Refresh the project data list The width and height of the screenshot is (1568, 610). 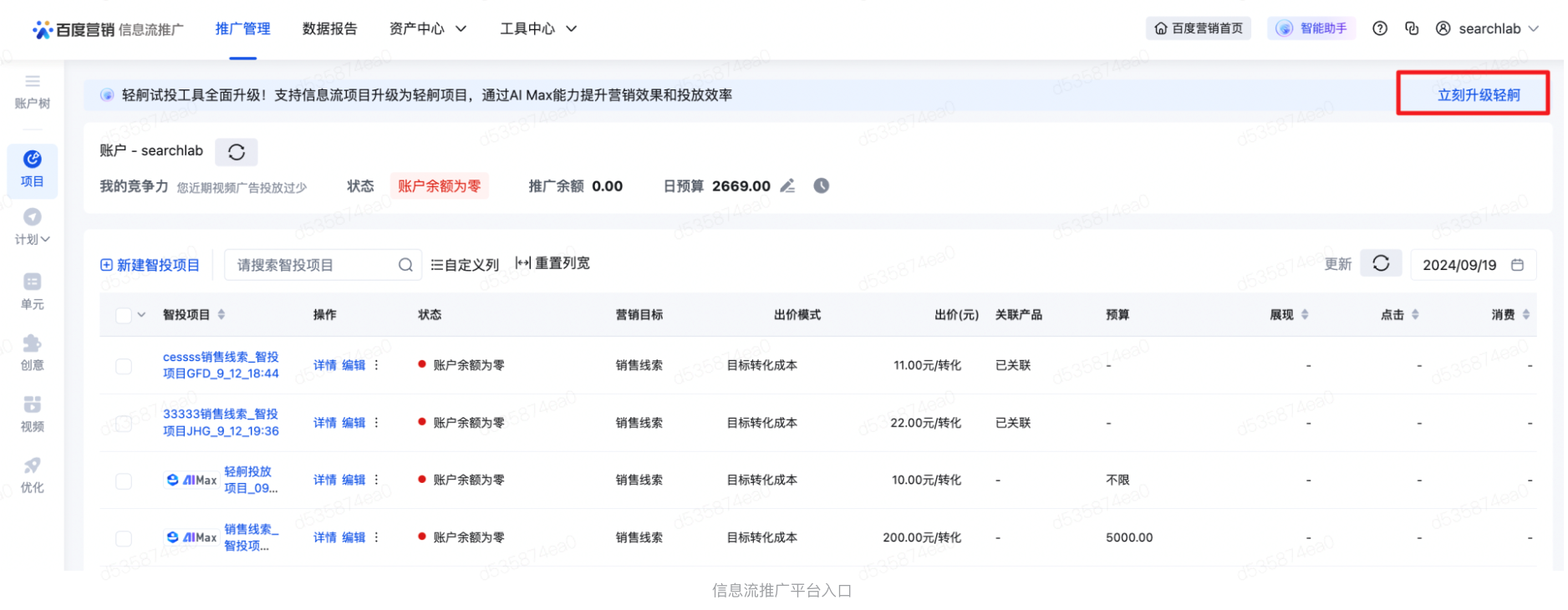[x=1381, y=264]
